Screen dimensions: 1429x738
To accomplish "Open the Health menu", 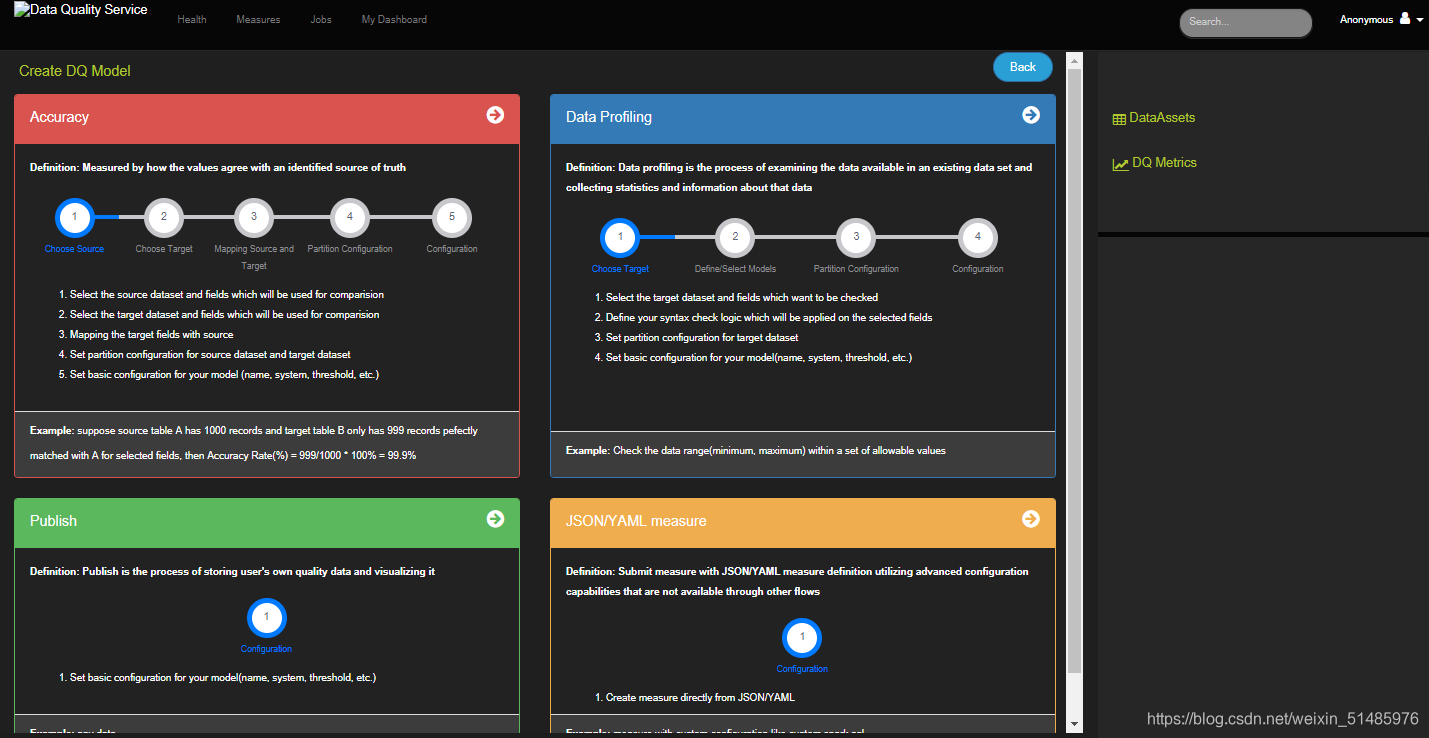I will (192, 20).
